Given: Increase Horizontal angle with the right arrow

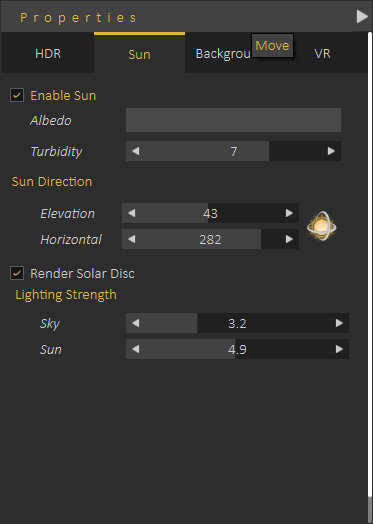Looking at the screenshot, I should click(x=289, y=239).
